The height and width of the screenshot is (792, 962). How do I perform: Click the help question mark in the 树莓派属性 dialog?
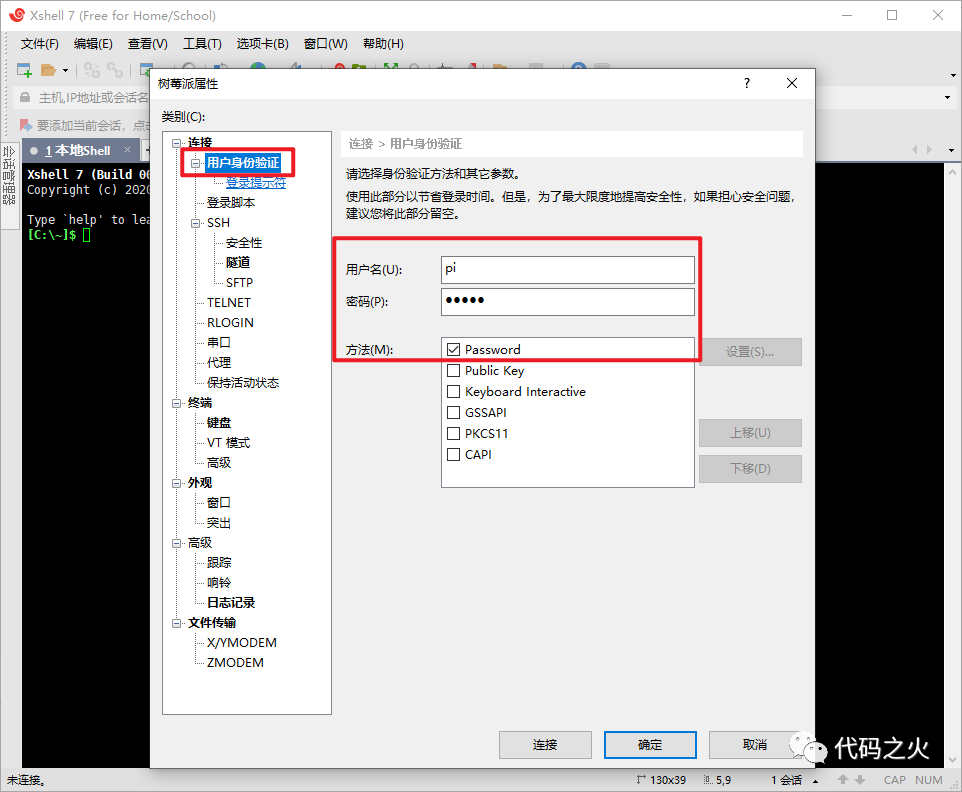[x=747, y=83]
